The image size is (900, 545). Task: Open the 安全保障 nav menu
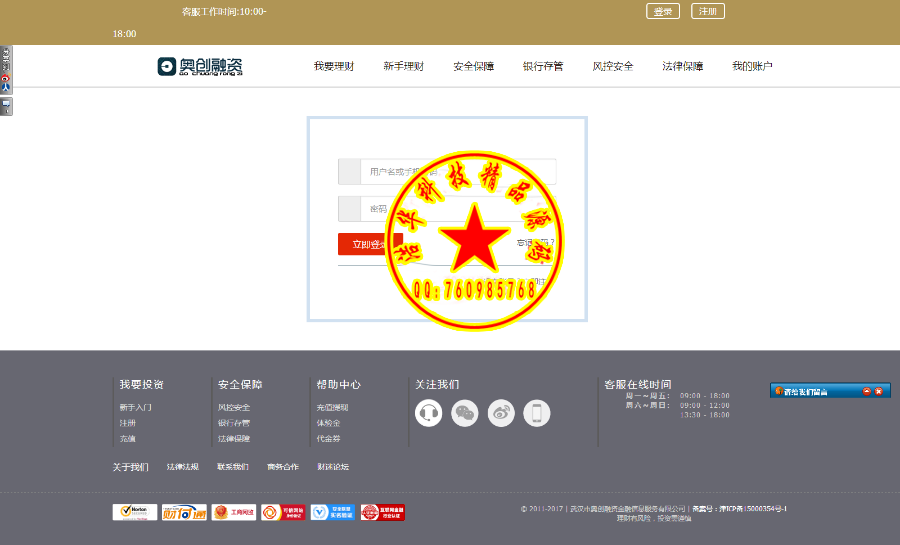[474, 67]
